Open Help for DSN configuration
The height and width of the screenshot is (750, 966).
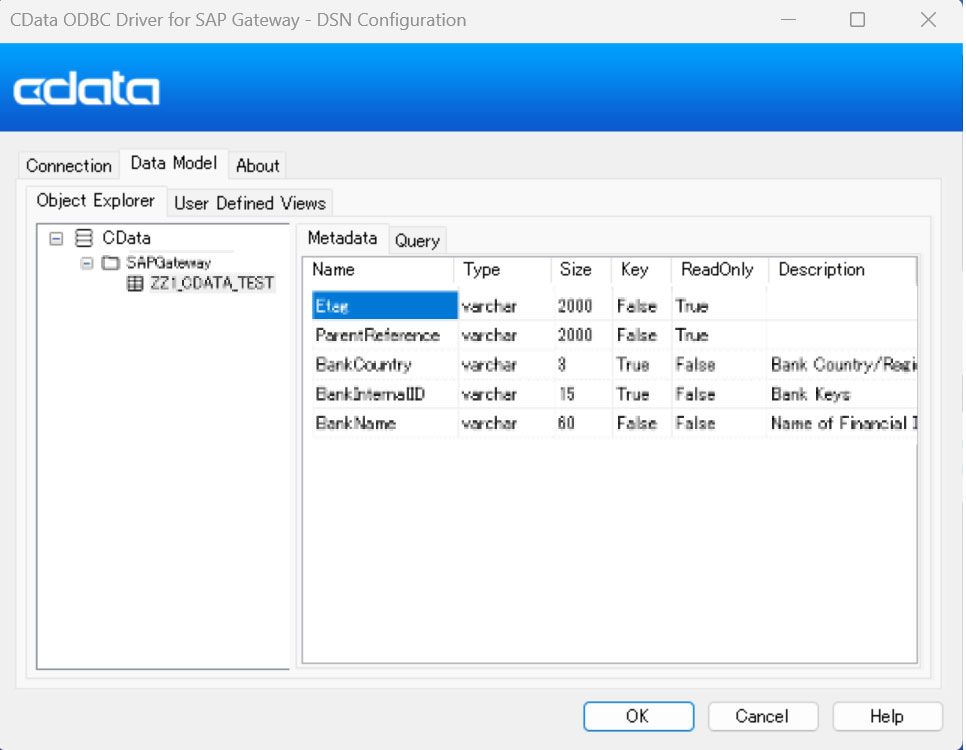tap(886, 716)
